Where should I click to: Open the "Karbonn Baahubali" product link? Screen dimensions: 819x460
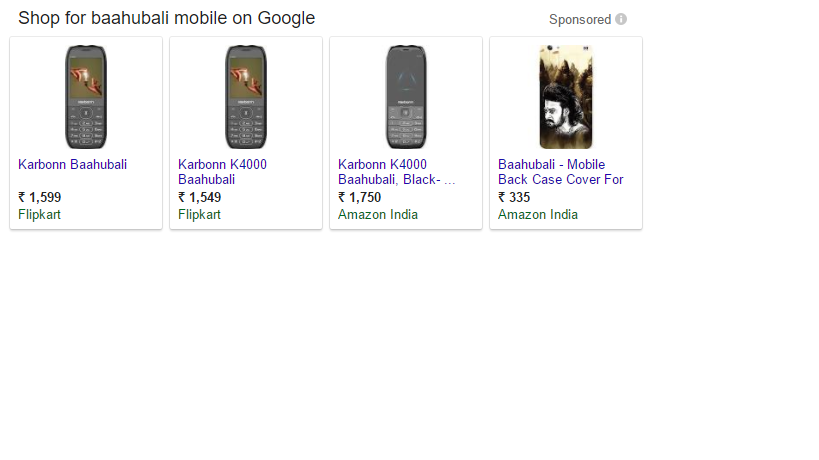click(73, 165)
